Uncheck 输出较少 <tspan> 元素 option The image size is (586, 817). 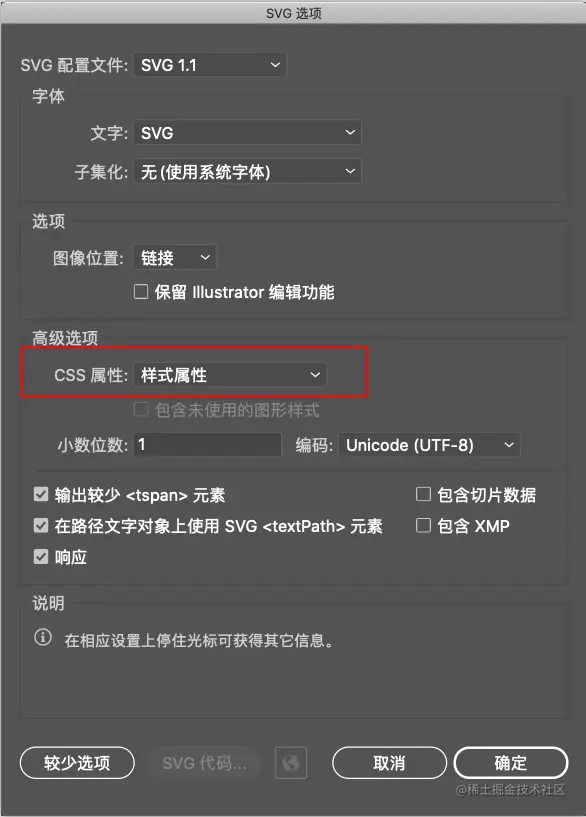pyautogui.click(x=41, y=494)
